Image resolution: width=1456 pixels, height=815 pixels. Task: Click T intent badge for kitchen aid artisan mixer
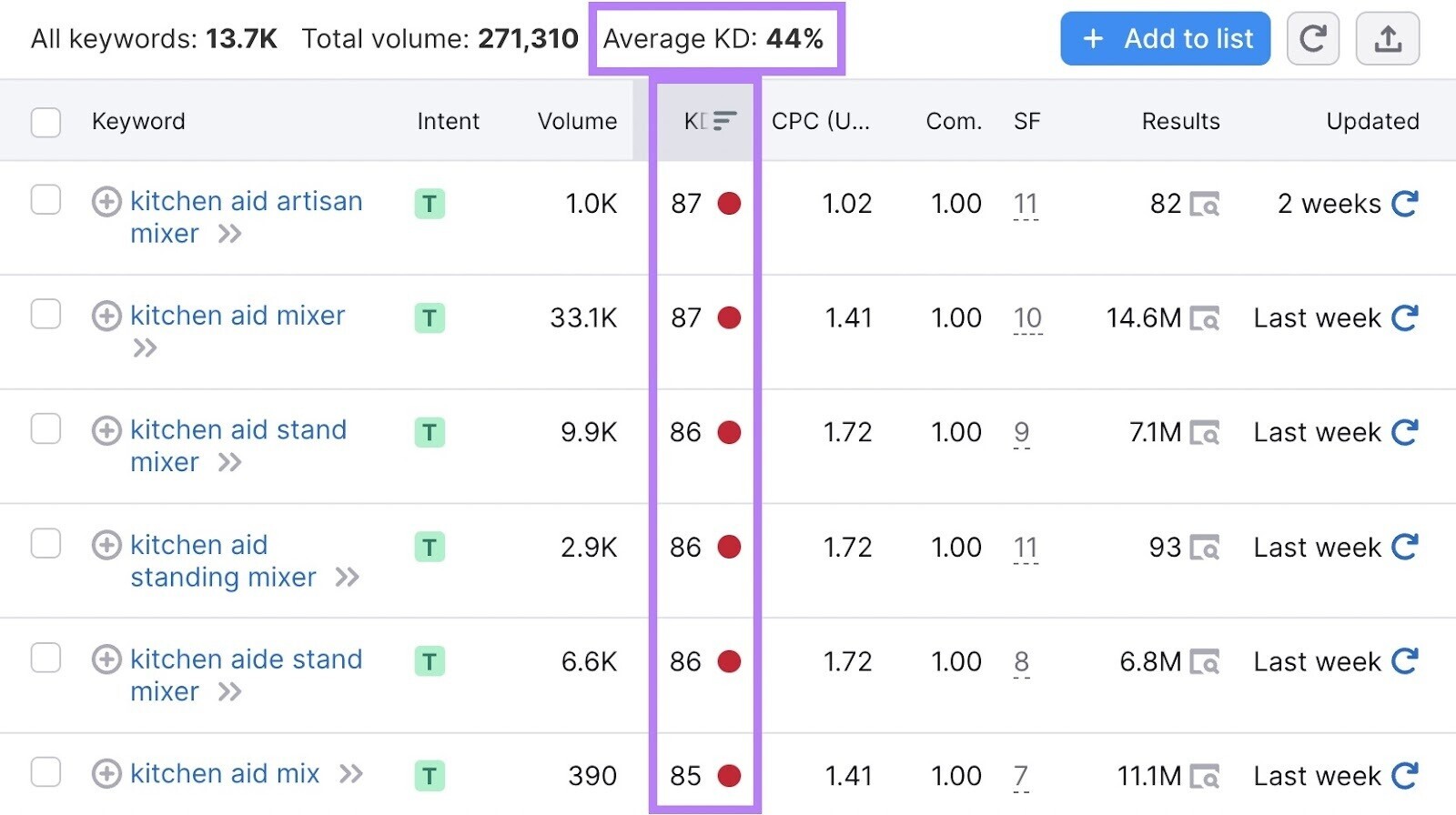pyautogui.click(x=430, y=204)
